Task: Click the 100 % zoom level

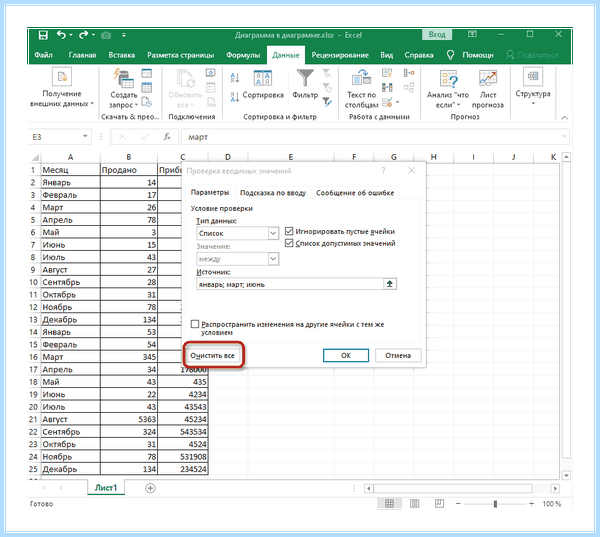Action: coord(551,504)
